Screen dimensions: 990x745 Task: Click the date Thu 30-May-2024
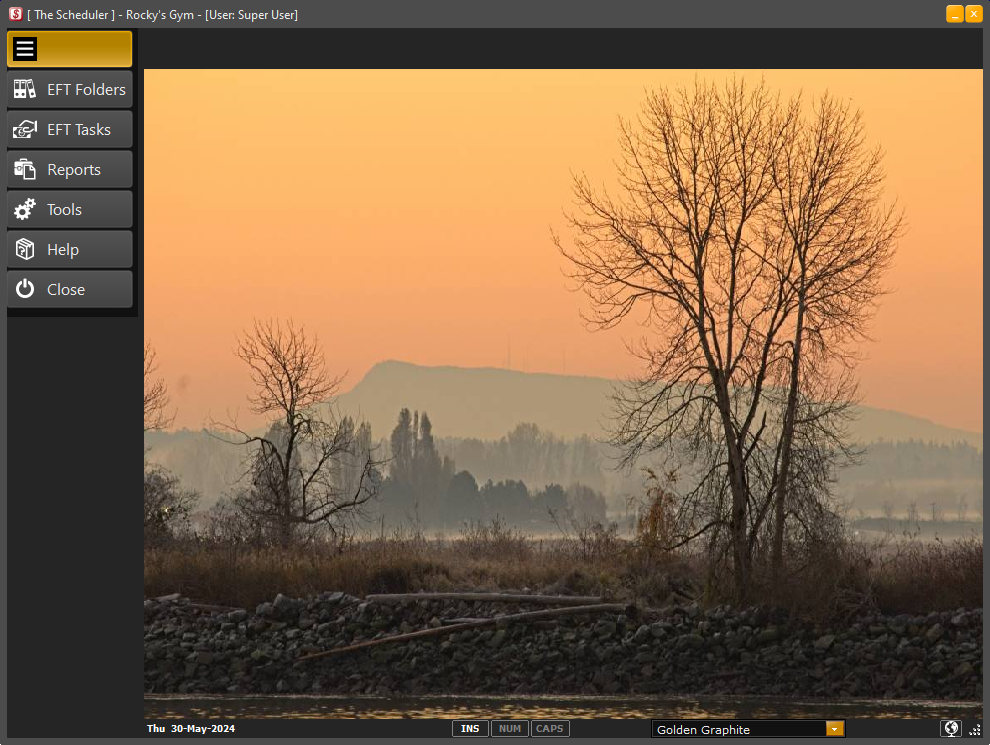point(191,729)
